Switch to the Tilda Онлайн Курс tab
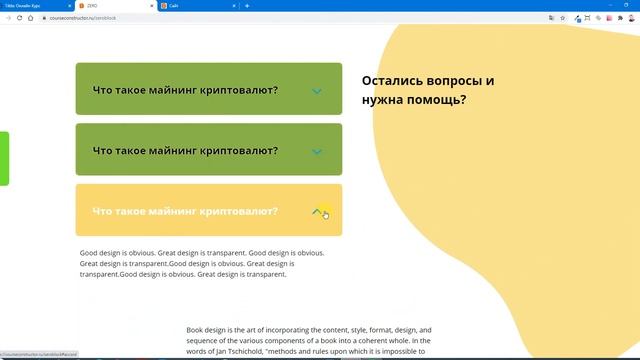The height and width of the screenshot is (360, 640). [36, 6]
